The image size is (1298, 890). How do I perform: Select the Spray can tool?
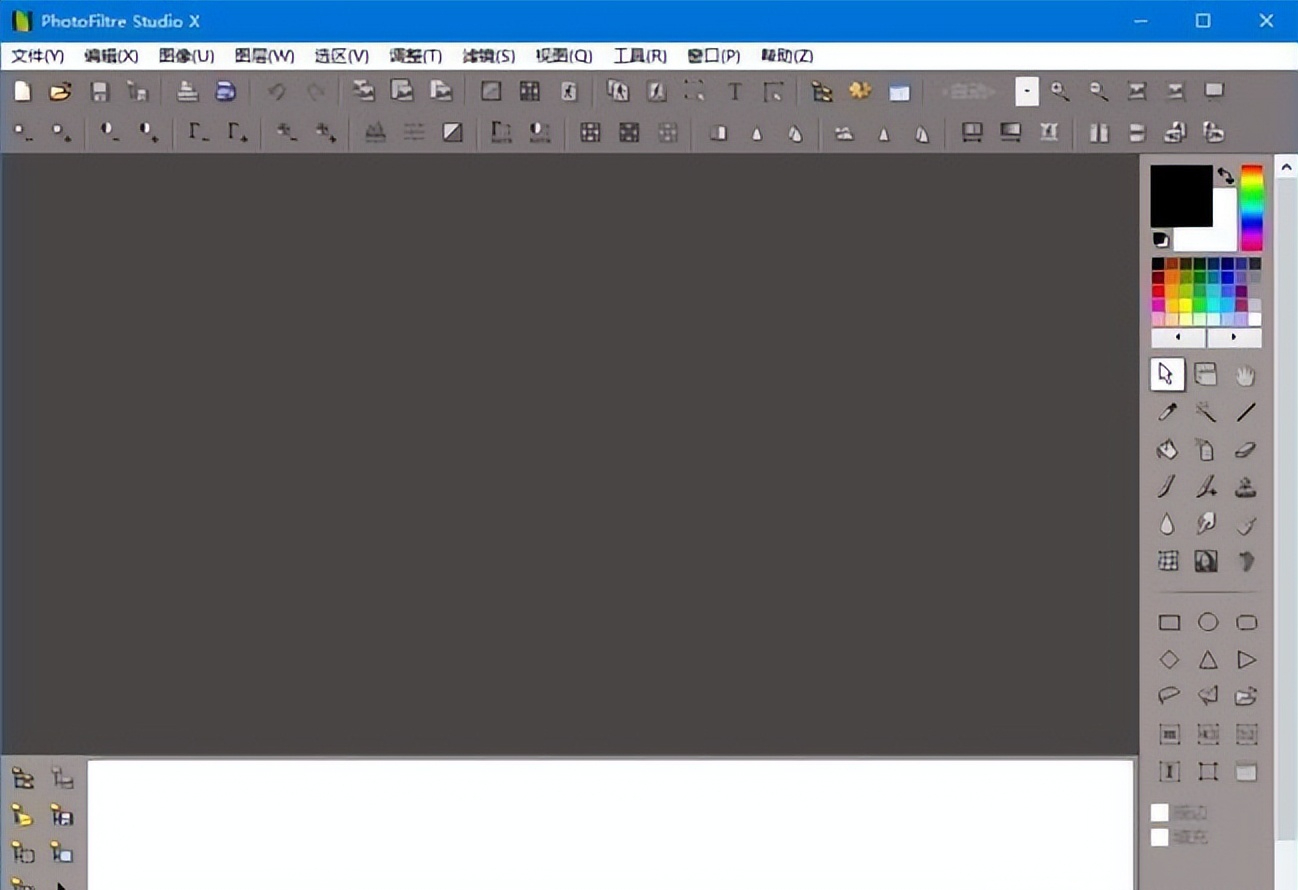(1206, 450)
